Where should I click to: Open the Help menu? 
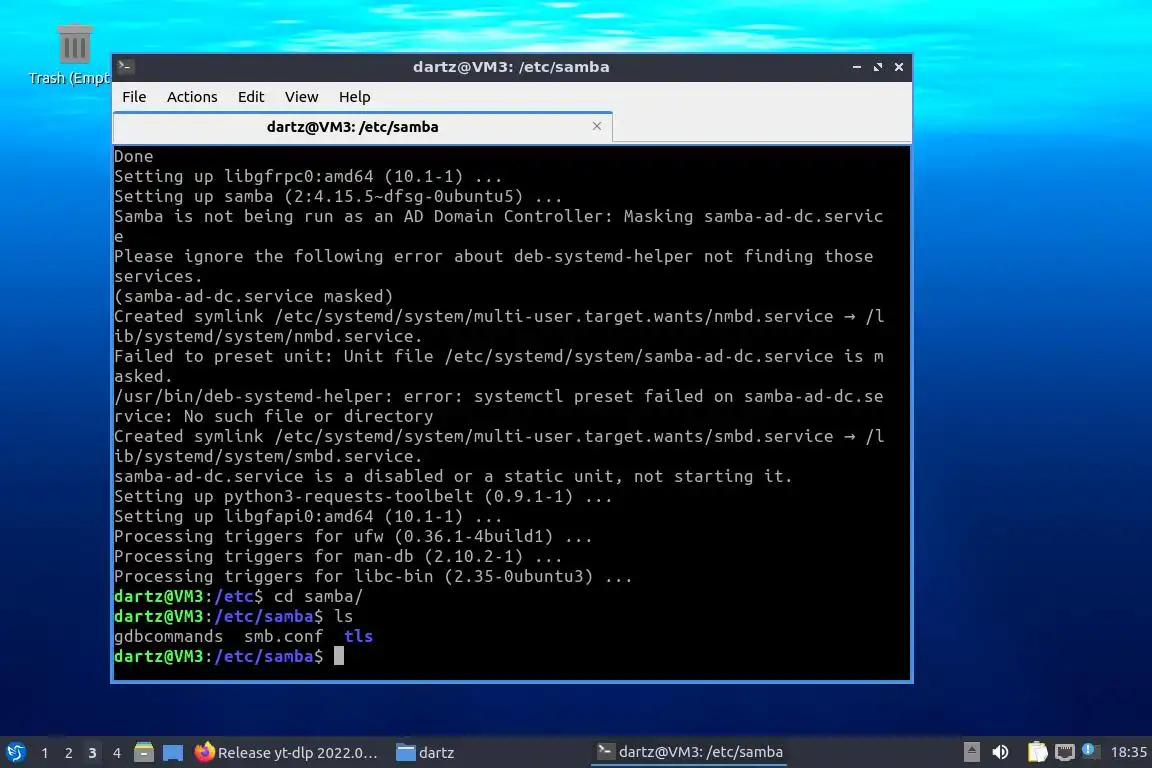pyautogui.click(x=354, y=97)
